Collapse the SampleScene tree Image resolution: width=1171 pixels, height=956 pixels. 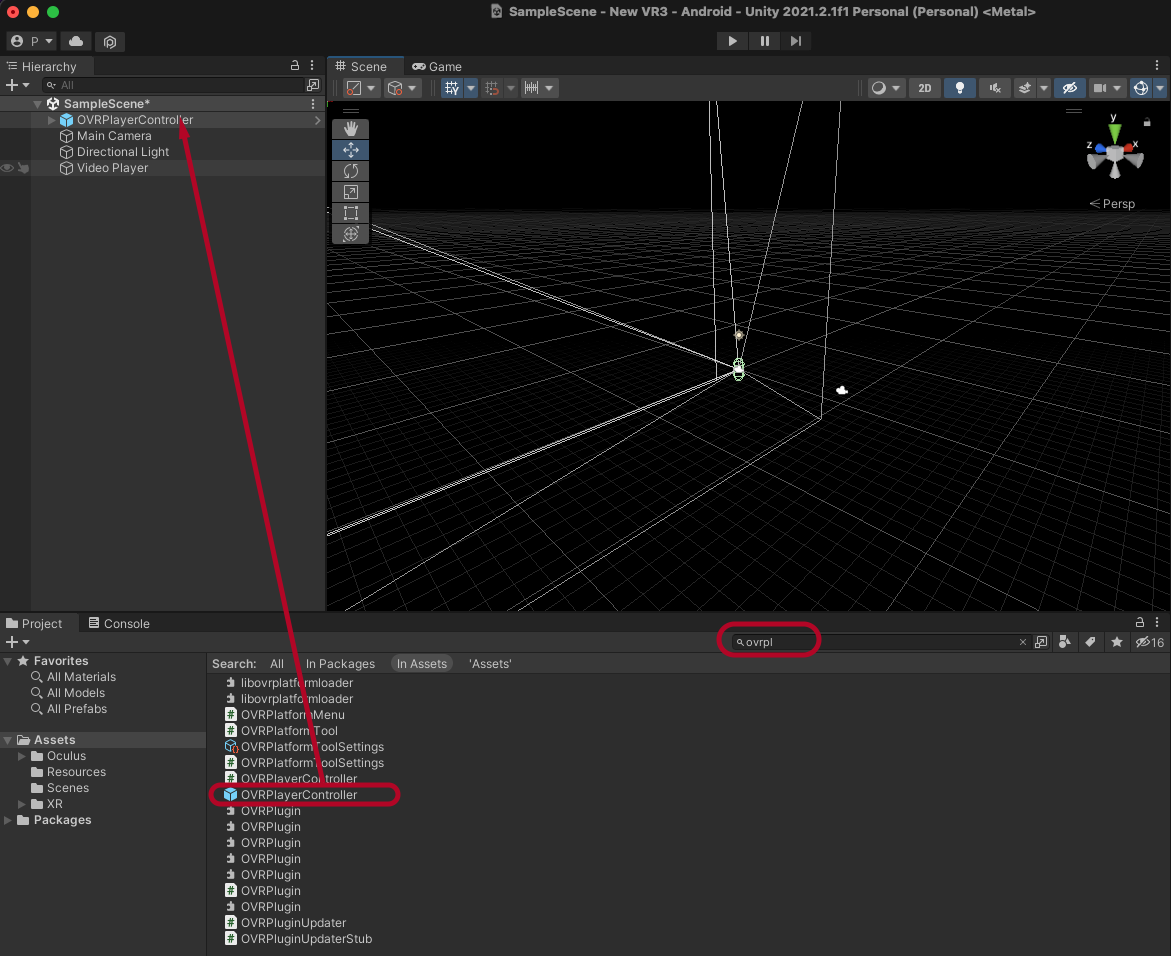[38, 104]
